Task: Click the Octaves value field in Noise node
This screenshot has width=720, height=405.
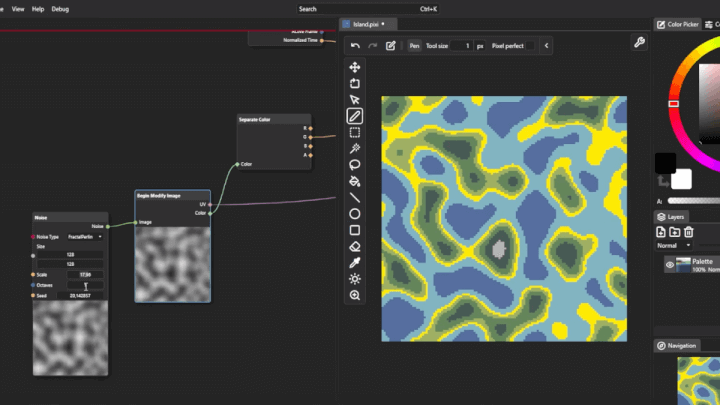Action: (x=85, y=285)
